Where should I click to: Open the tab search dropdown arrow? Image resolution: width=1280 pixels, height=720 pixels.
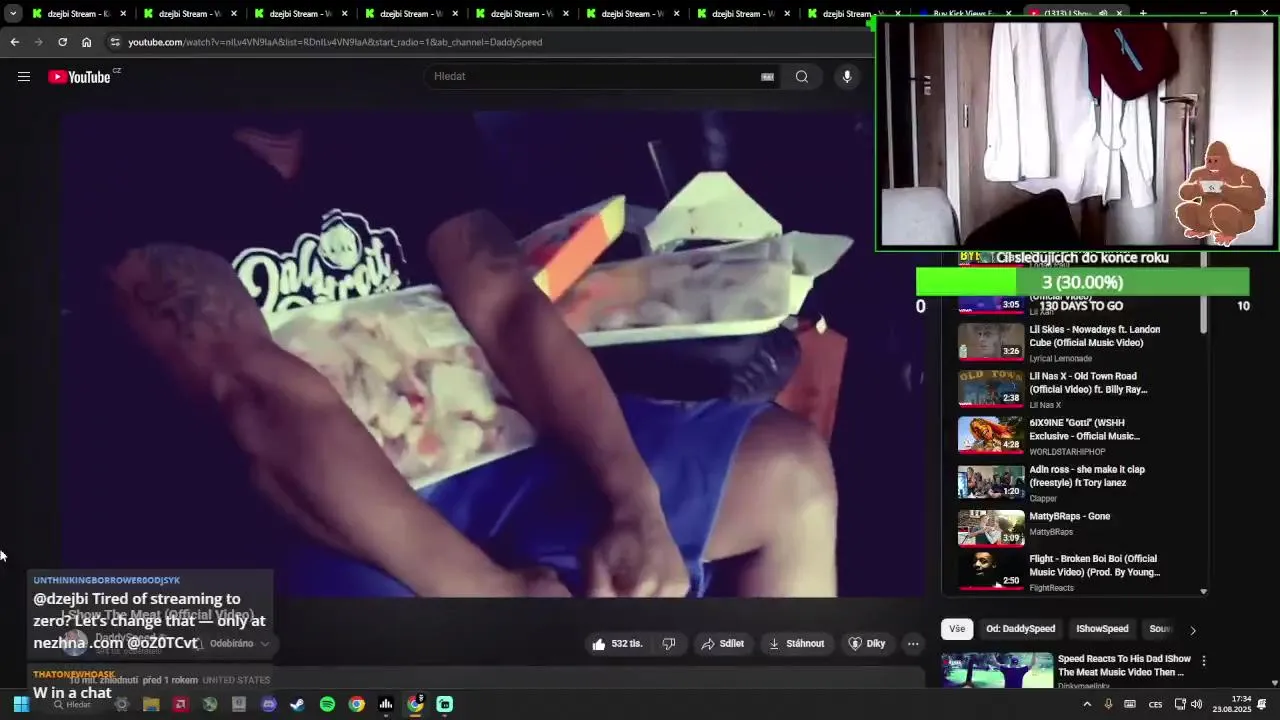point(13,14)
